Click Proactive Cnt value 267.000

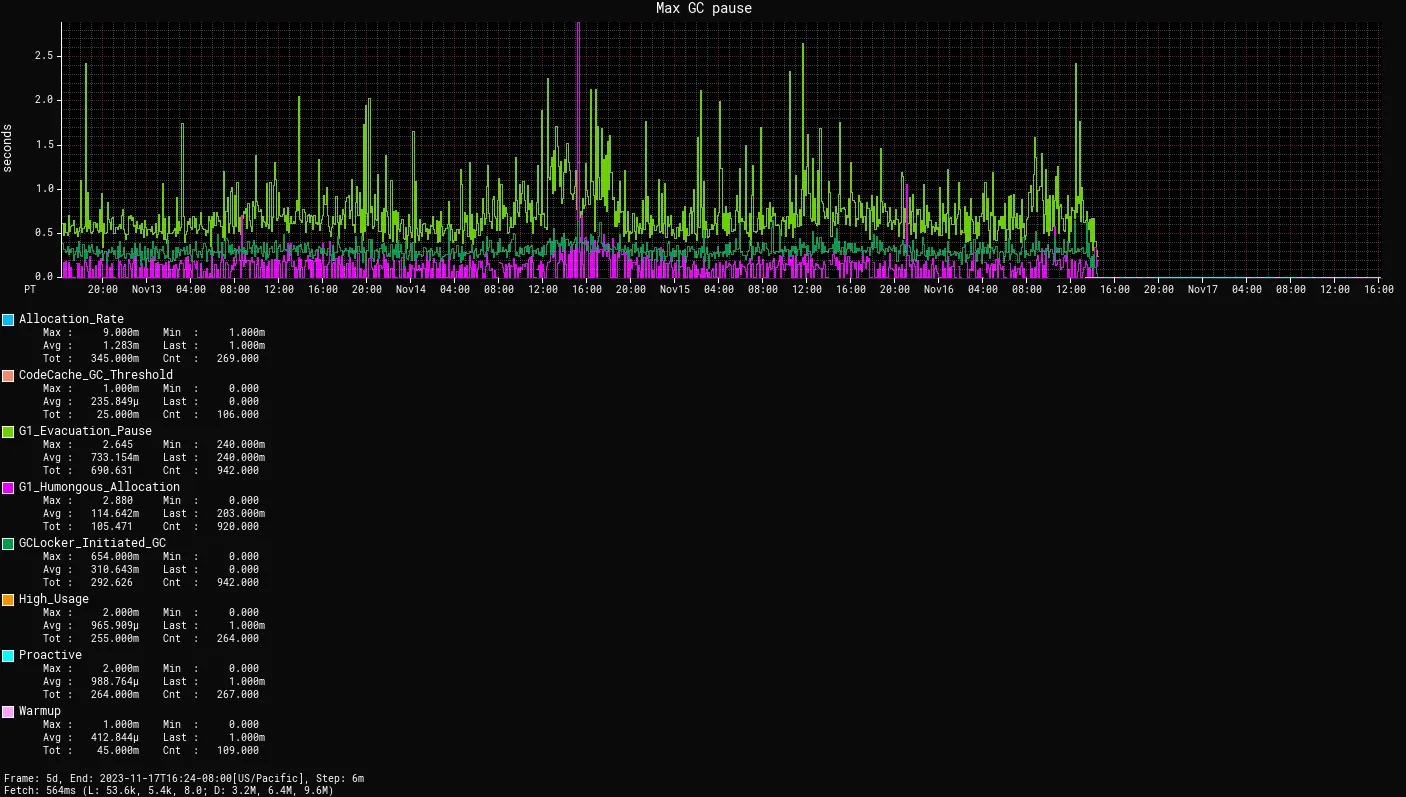pos(238,694)
